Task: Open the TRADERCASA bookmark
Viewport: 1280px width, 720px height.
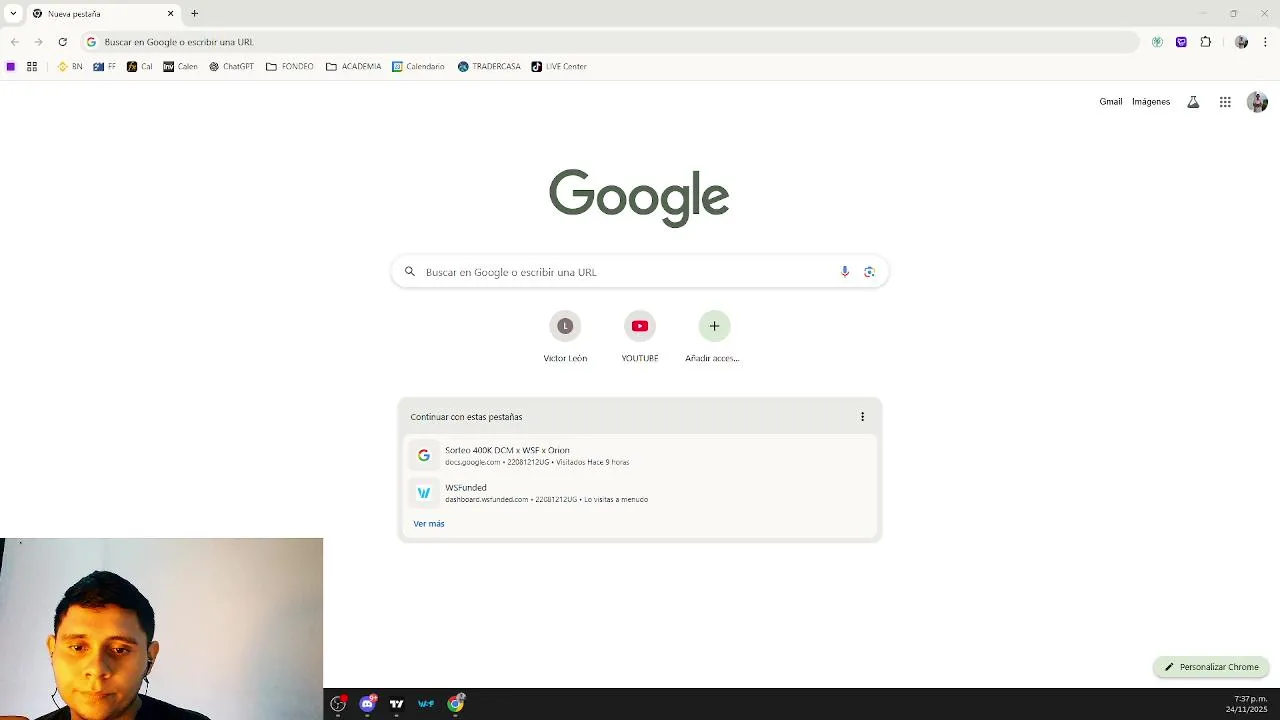Action: [489, 67]
